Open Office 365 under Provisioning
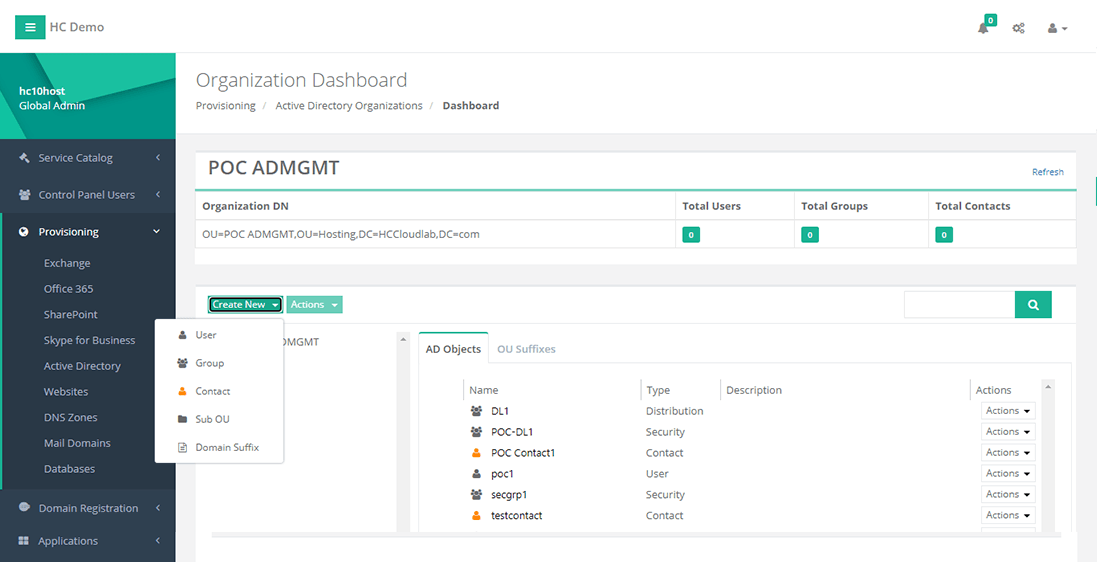 pyautogui.click(x=69, y=289)
